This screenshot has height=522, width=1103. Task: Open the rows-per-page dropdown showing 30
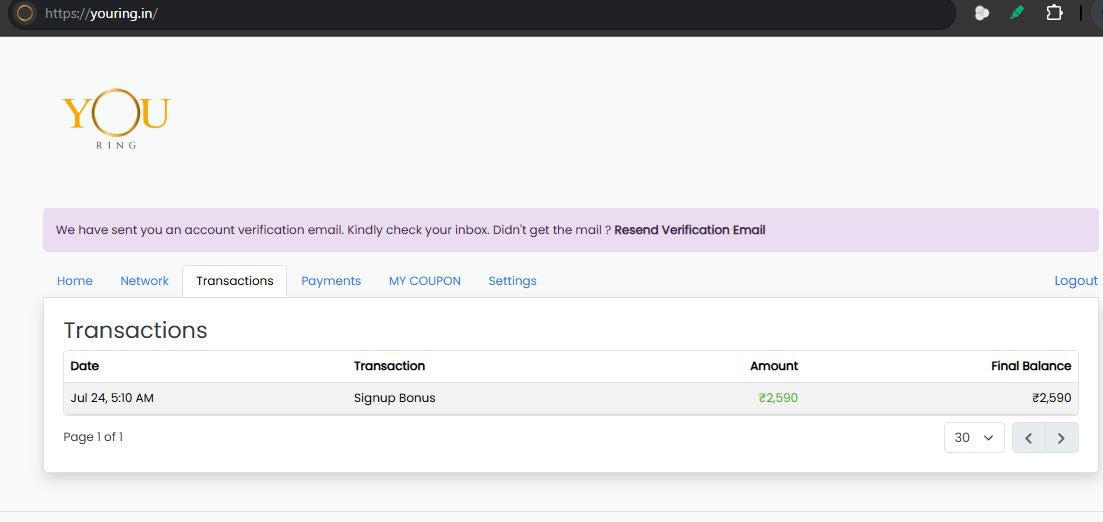click(974, 438)
